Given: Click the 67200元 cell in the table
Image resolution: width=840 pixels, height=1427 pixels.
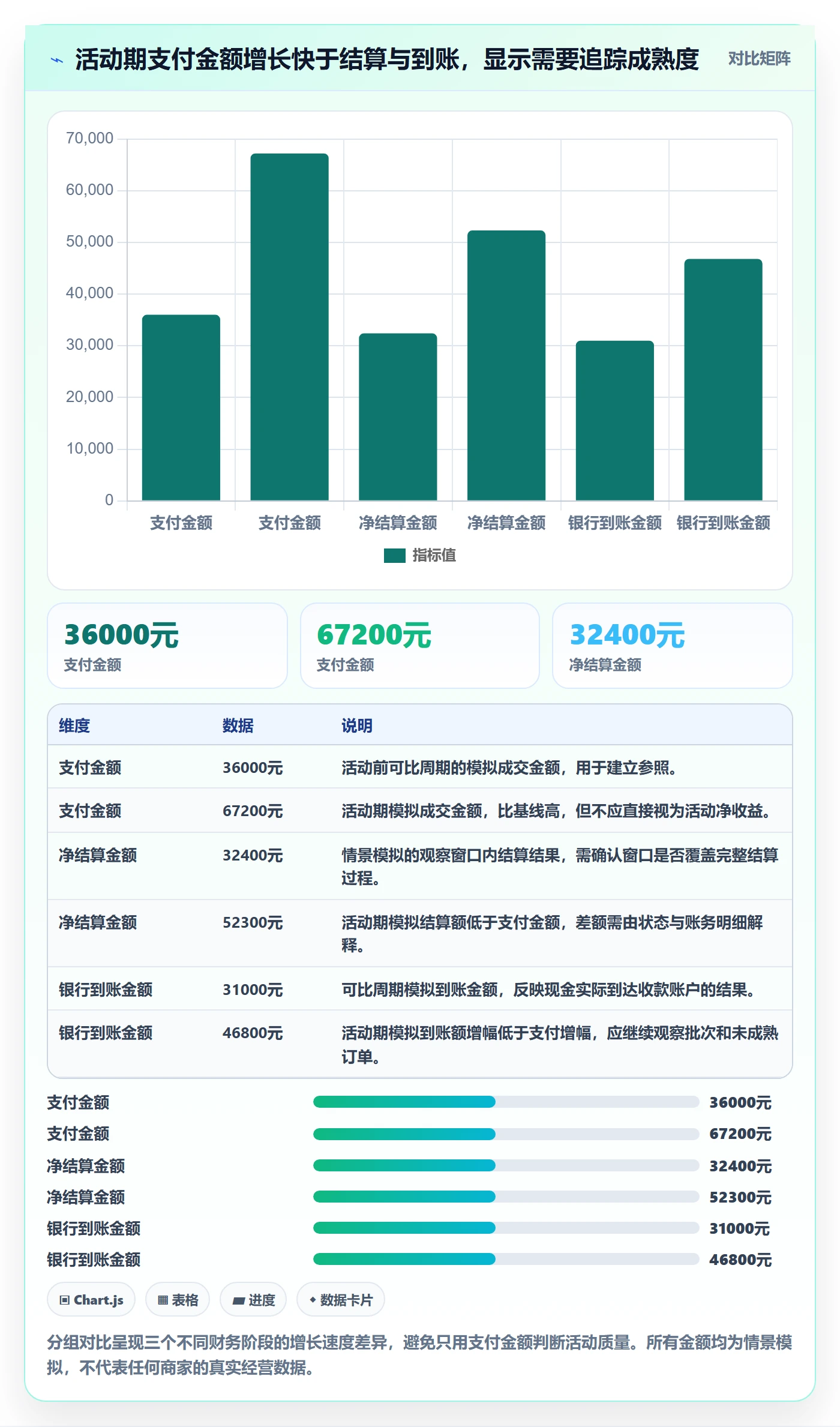Looking at the screenshot, I should pos(253,811).
